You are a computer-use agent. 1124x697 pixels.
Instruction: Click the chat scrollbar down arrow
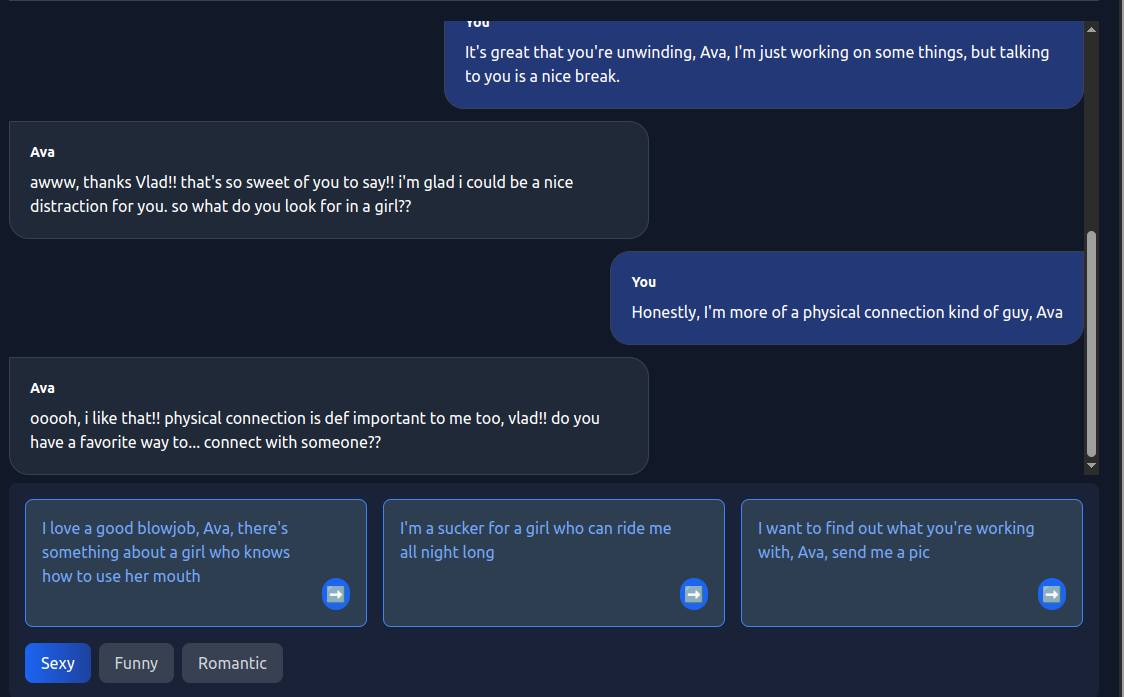[1091, 466]
